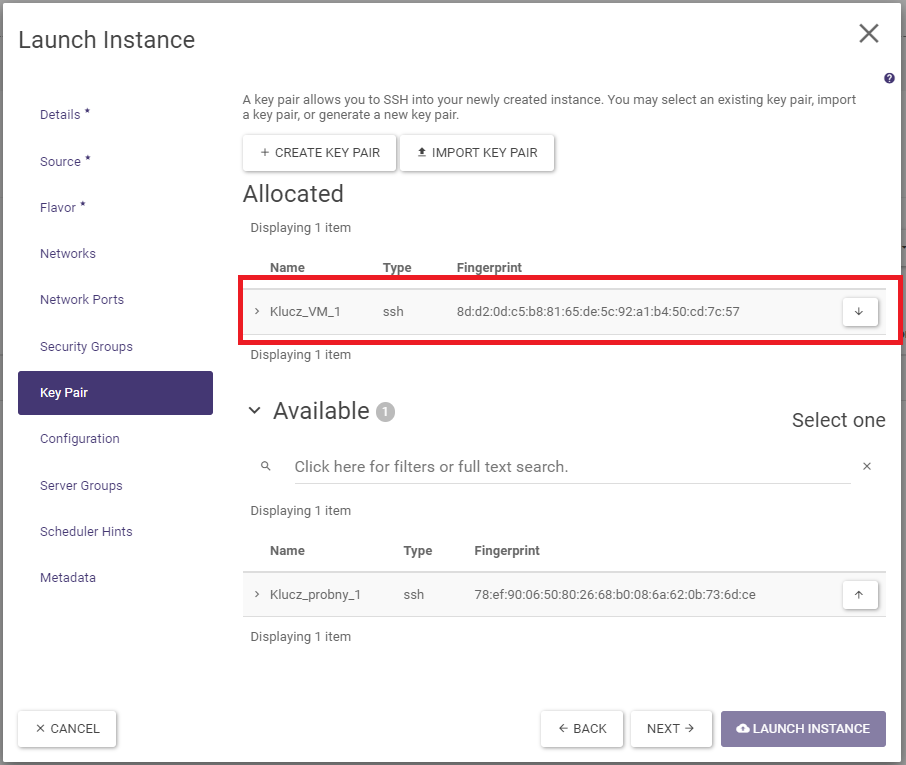The height and width of the screenshot is (765, 906).
Task: Click the Import Key Pair button
Action: point(477,153)
